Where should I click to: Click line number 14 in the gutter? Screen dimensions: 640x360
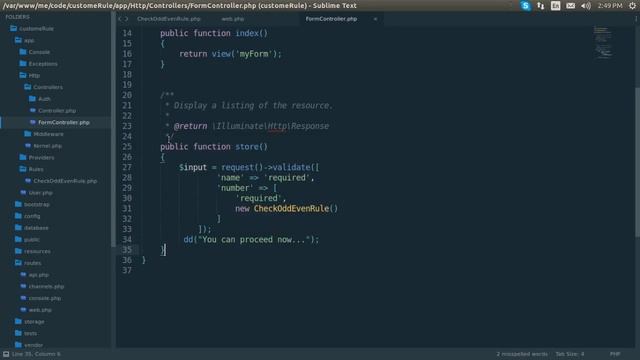pyautogui.click(x=127, y=33)
